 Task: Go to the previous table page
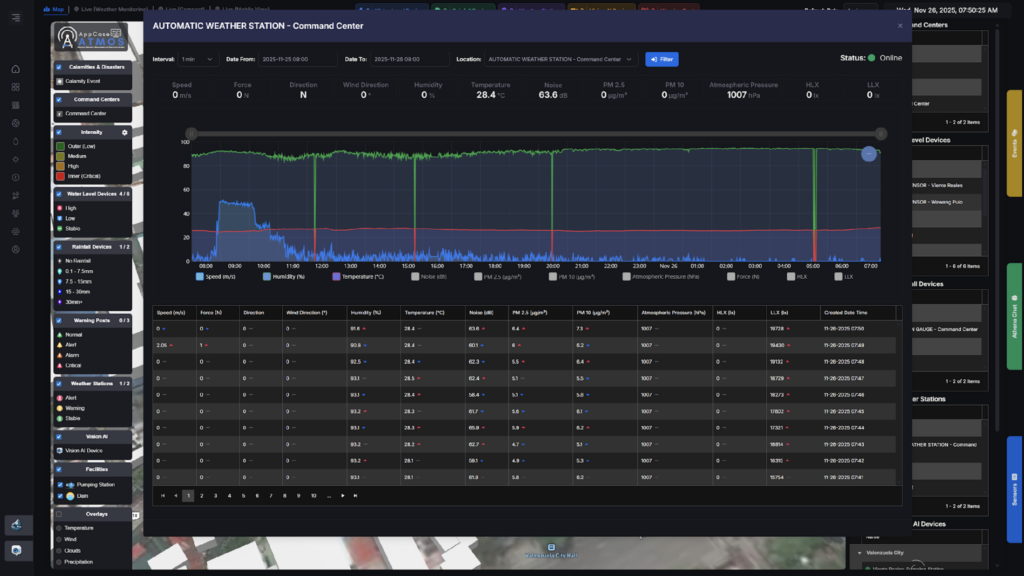point(176,496)
